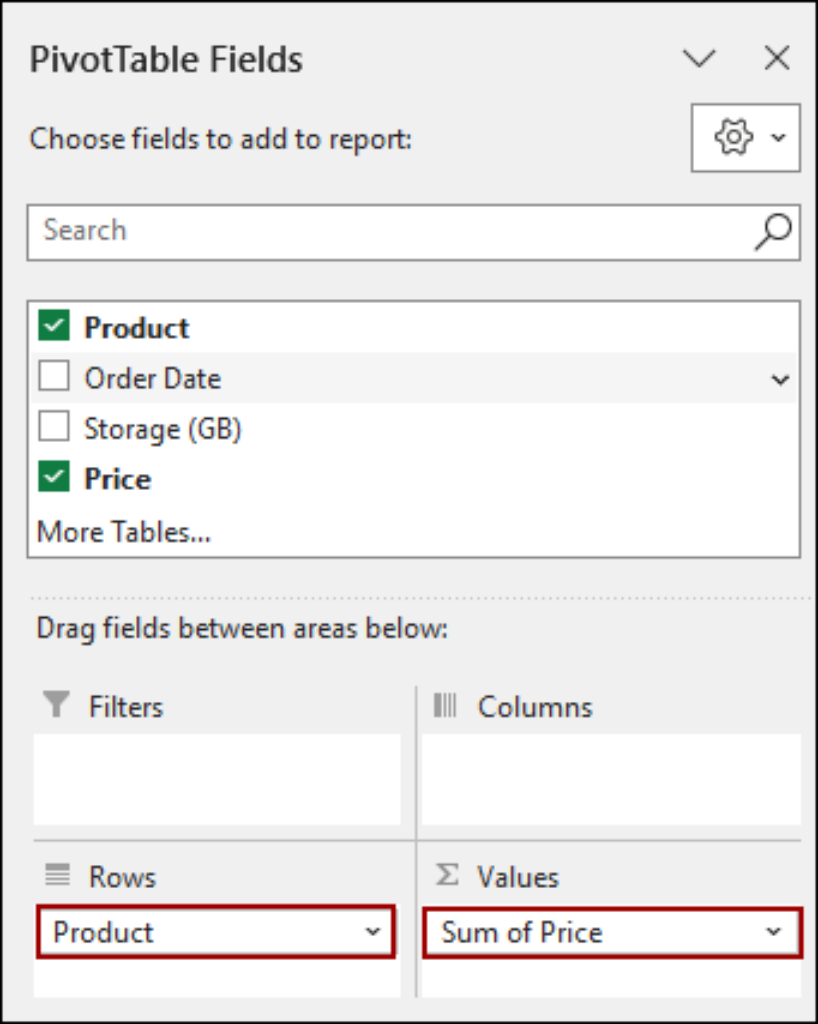This screenshot has height=1024, width=818.
Task: Click the Filters funnel icon
Action: (x=56, y=705)
